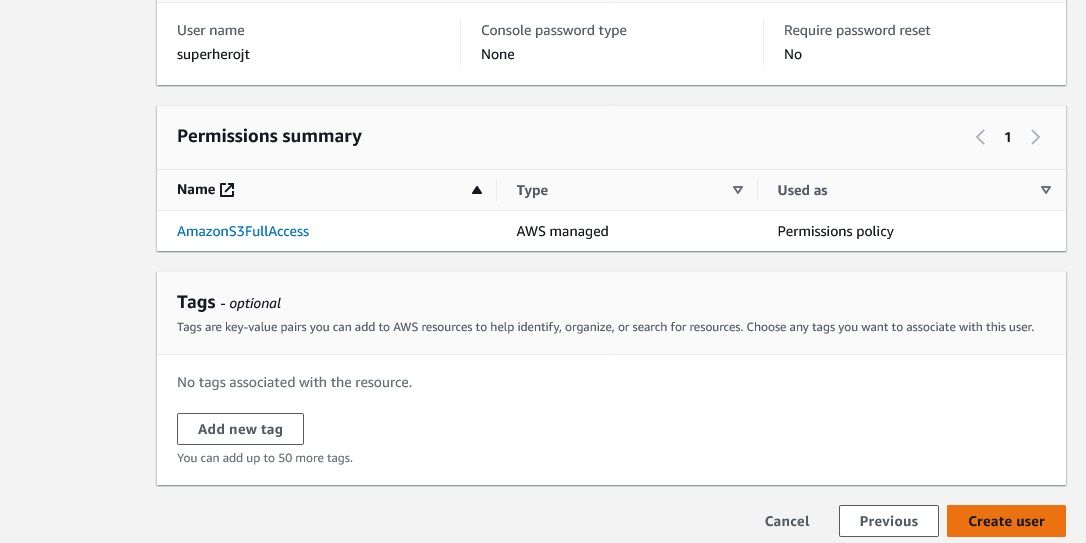The height and width of the screenshot is (543, 1086).
Task: Sort by Name using the ascending arrow
Action: point(477,190)
